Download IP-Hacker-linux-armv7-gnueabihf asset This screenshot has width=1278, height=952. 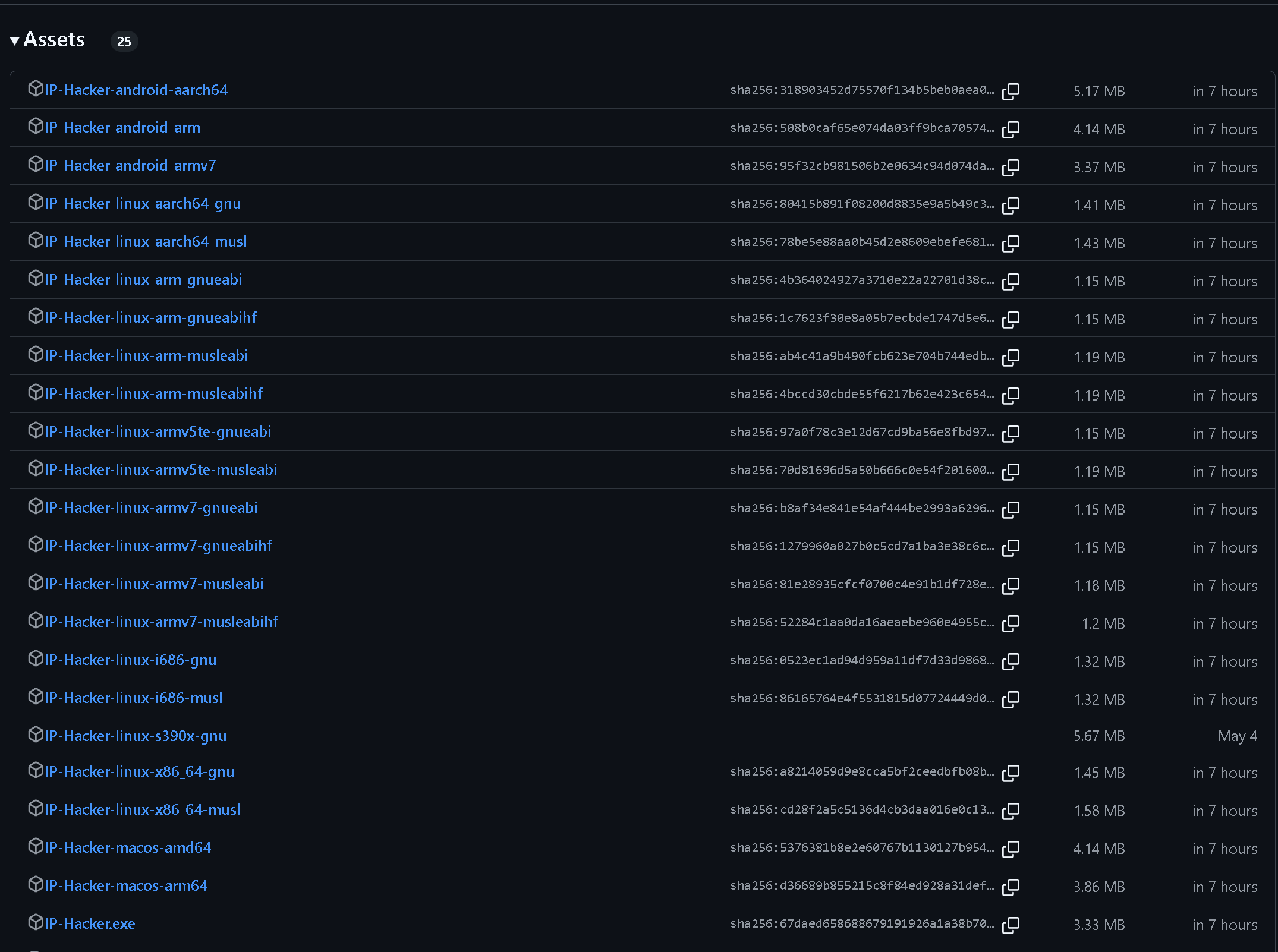159,546
